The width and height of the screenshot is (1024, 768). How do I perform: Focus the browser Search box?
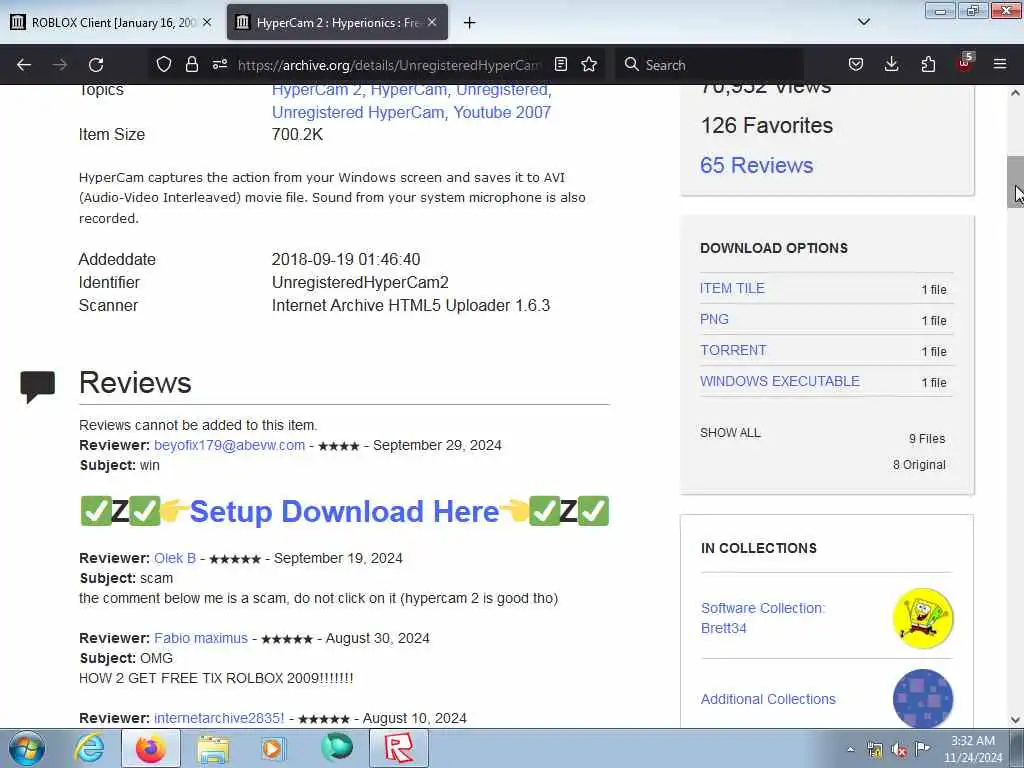point(709,65)
